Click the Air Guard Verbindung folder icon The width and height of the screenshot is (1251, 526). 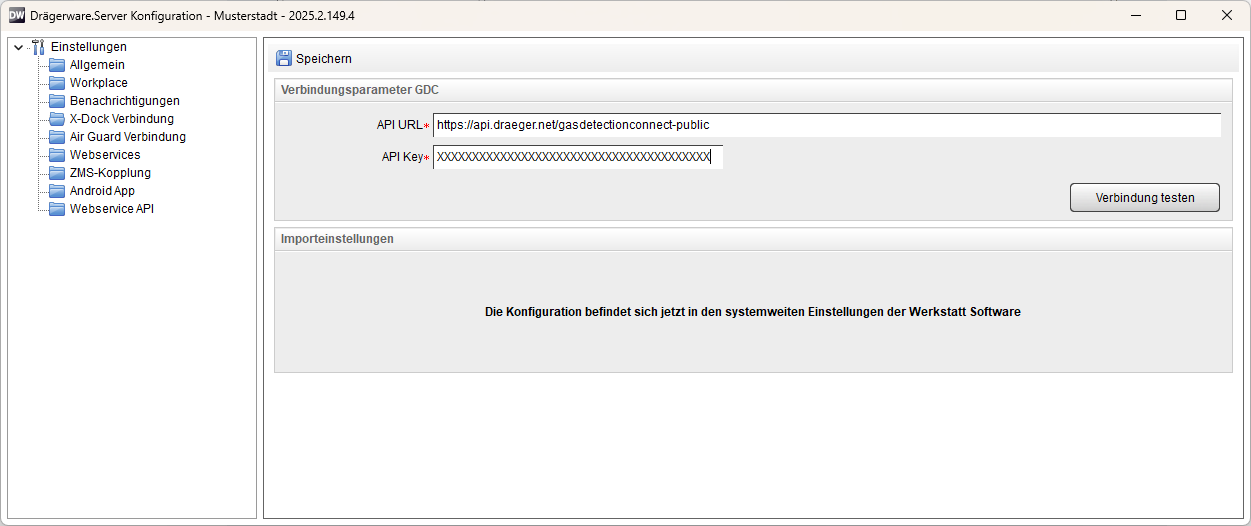click(x=57, y=137)
